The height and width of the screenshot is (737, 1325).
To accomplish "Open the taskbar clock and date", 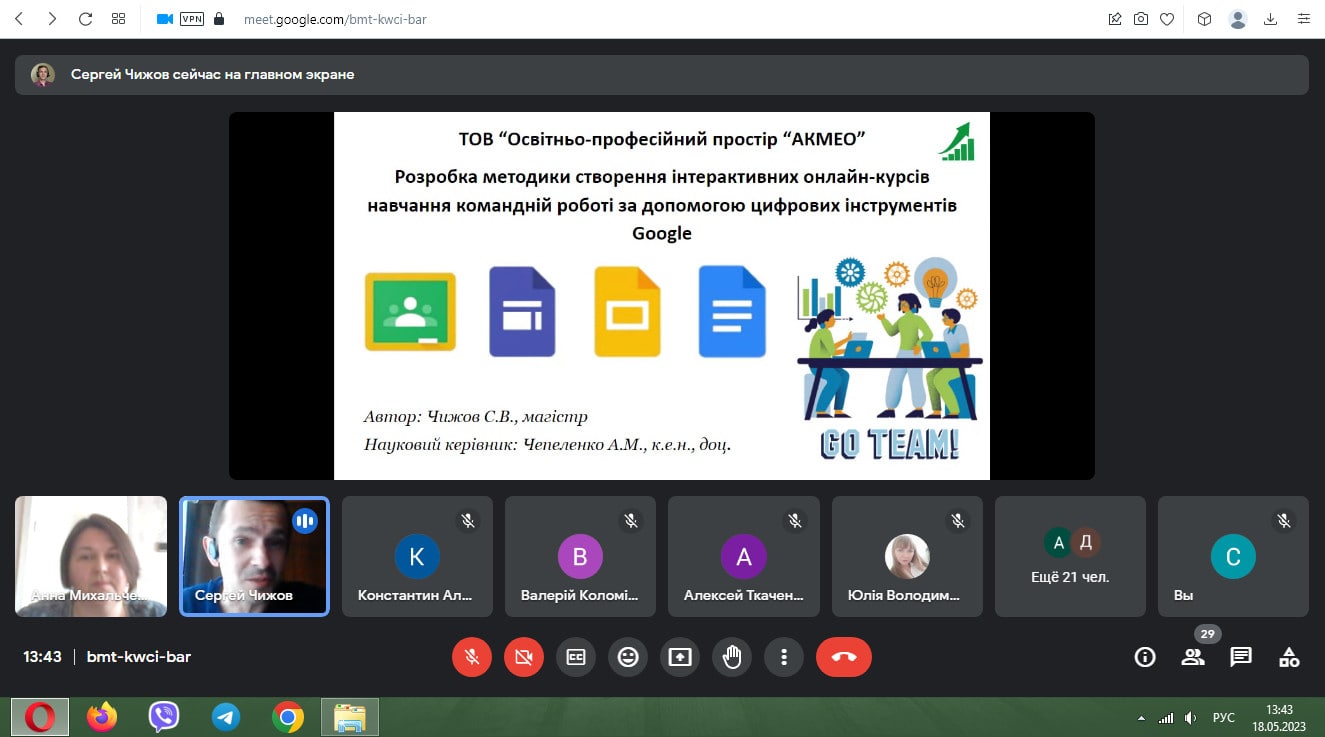I will coord(1279,717).
